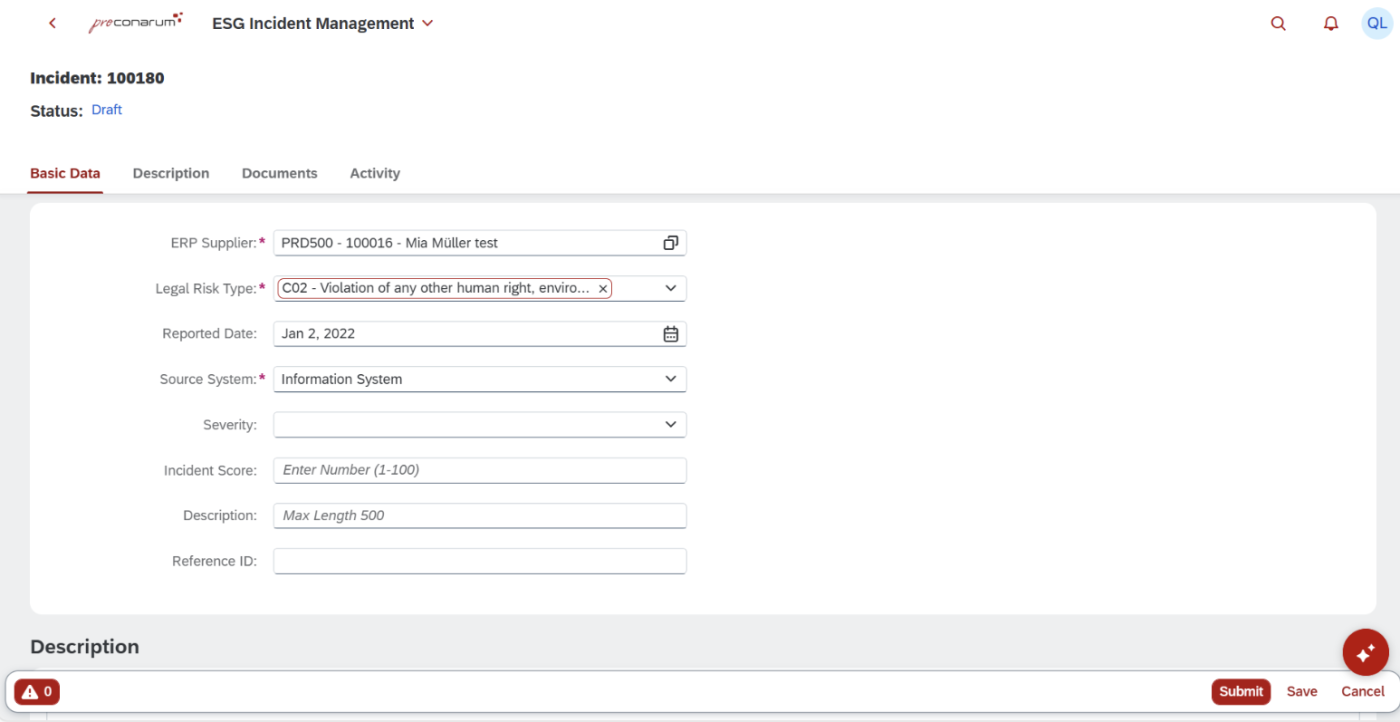Expand the Legal Risk Type dropdown

(670, 288)
